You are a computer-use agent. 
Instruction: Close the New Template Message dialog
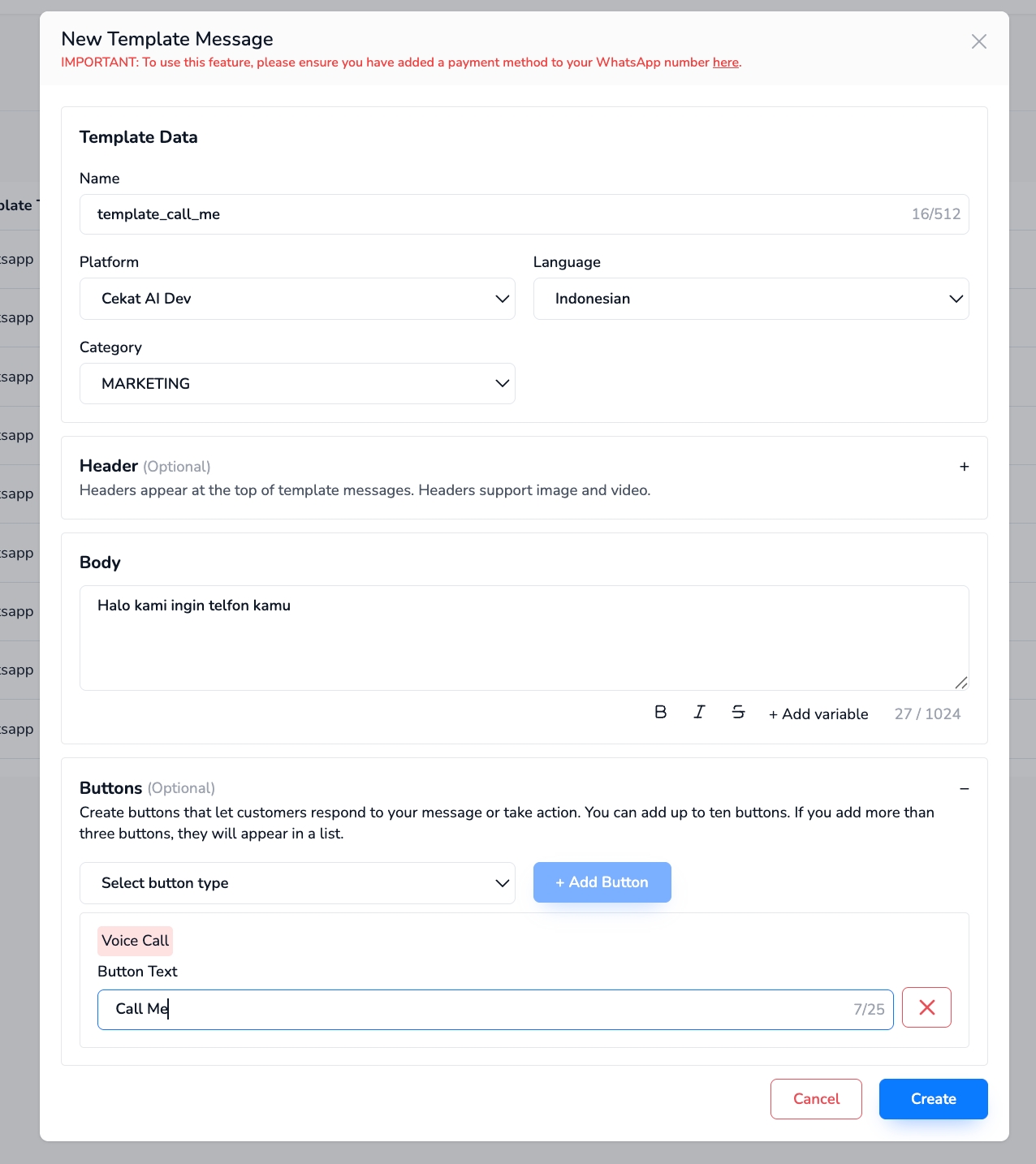click(979, 41)
